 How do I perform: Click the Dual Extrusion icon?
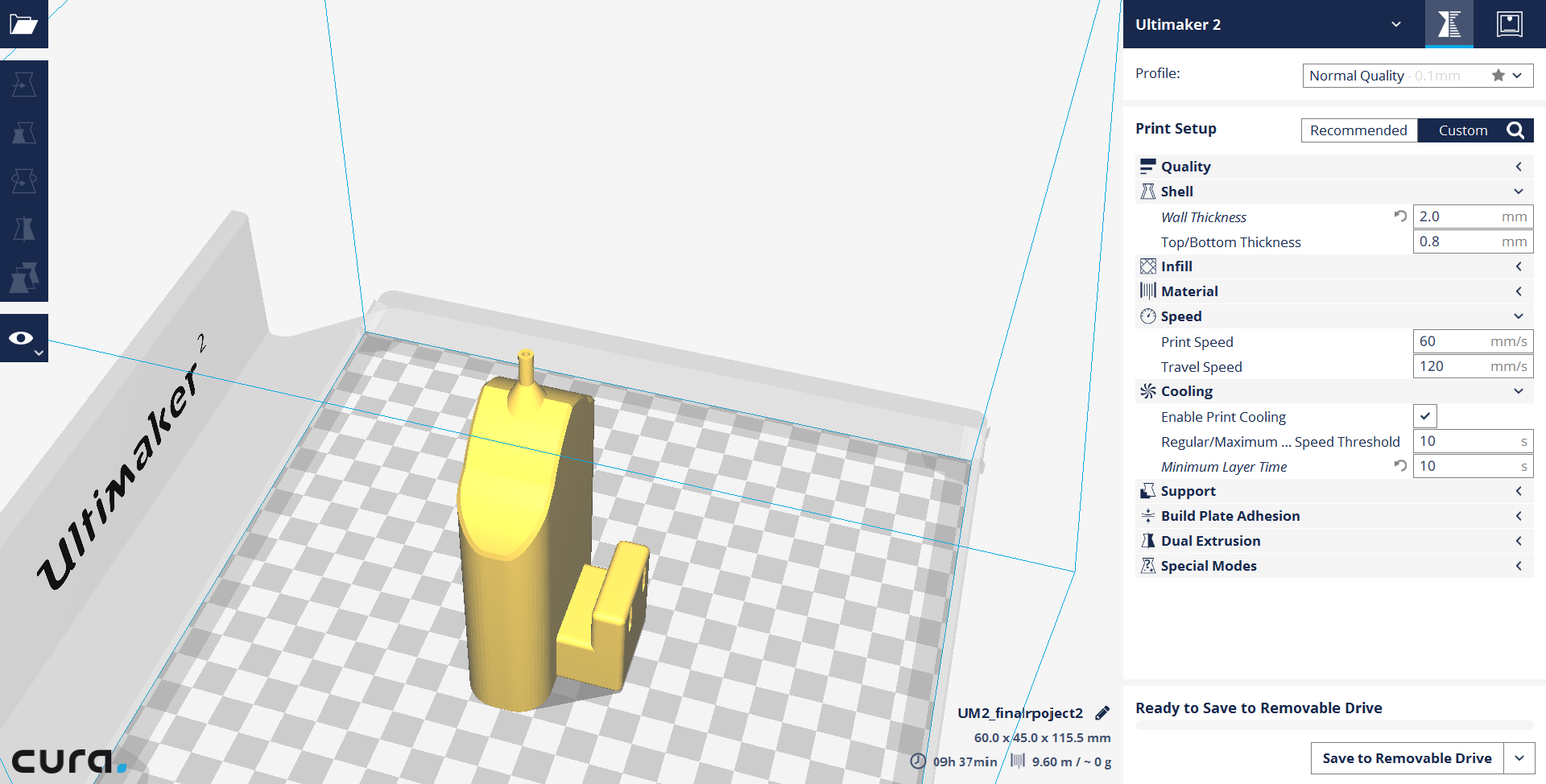pos(1148,541)
